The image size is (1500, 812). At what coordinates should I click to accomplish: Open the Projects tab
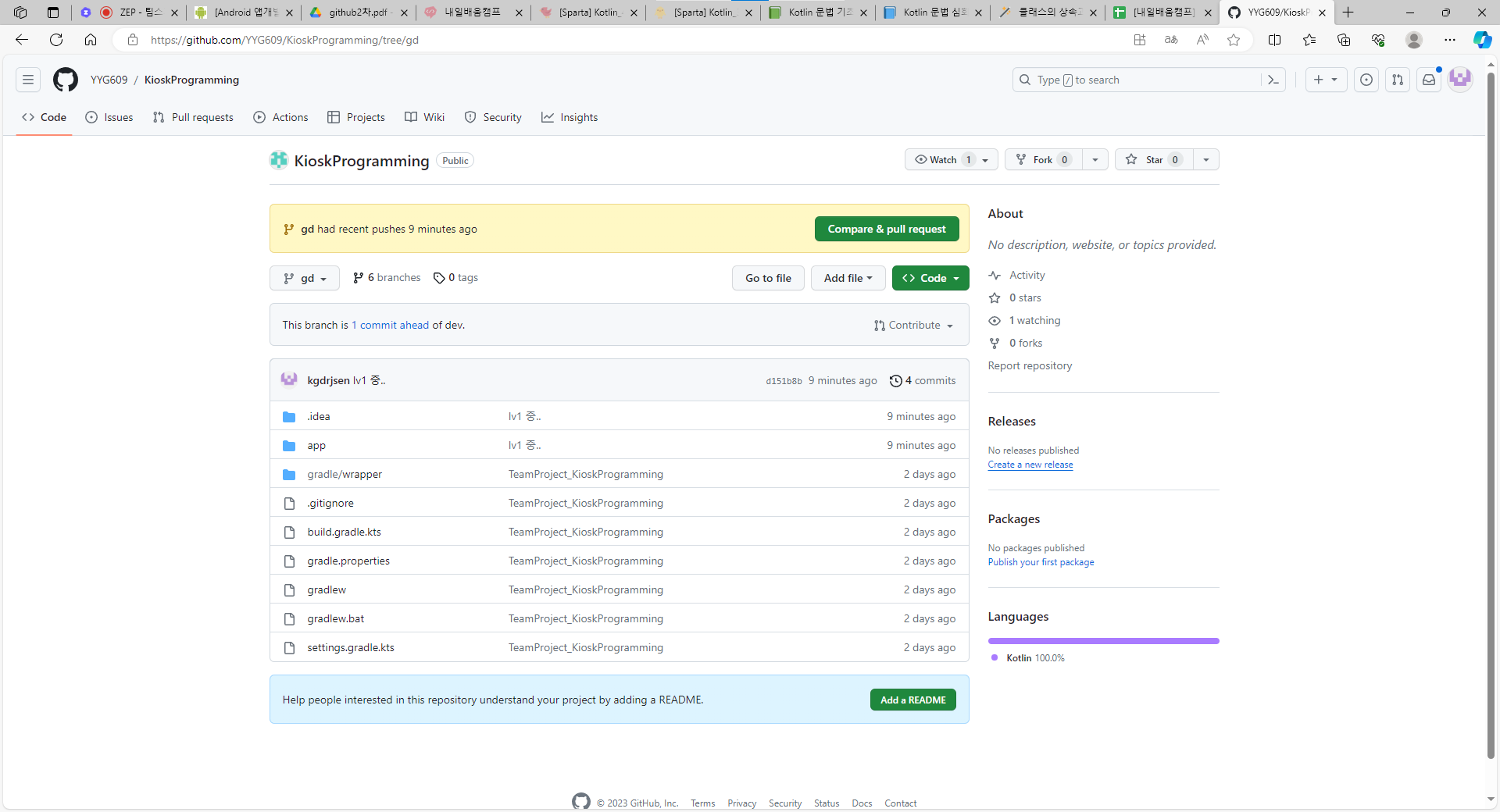click(356, 117)
